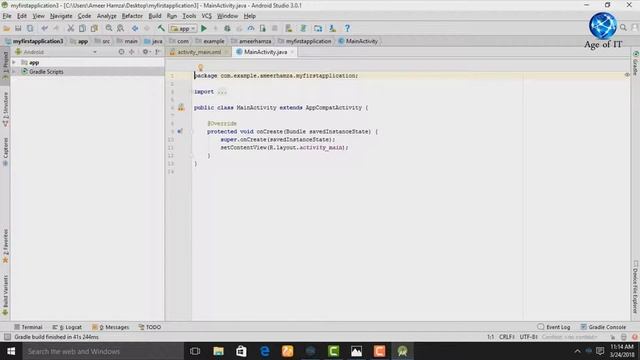Click the Paste toolbar icon
640x360 pixels.
coord(94,29)
